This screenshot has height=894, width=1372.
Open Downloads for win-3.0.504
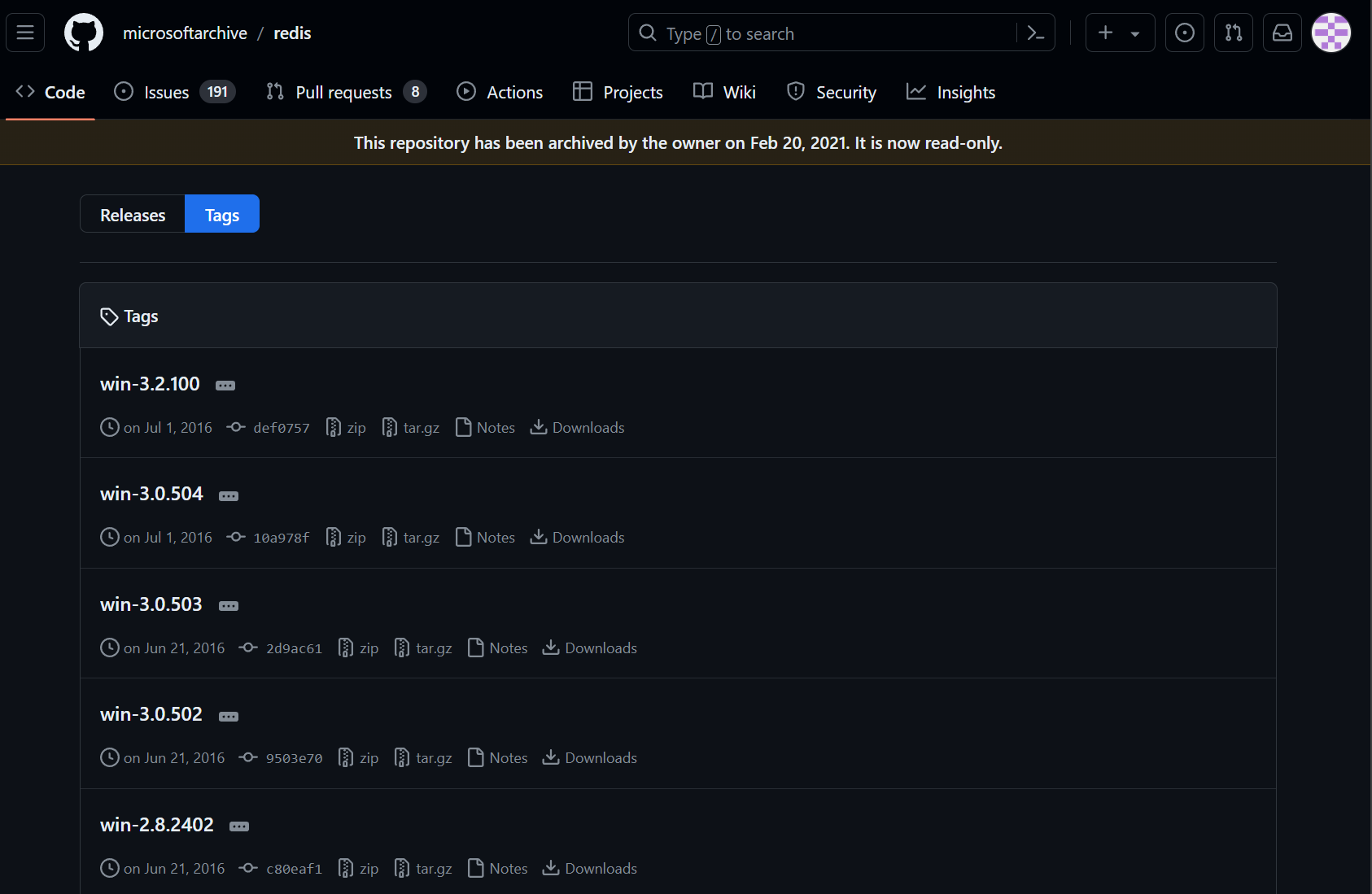tap(578, 537)
